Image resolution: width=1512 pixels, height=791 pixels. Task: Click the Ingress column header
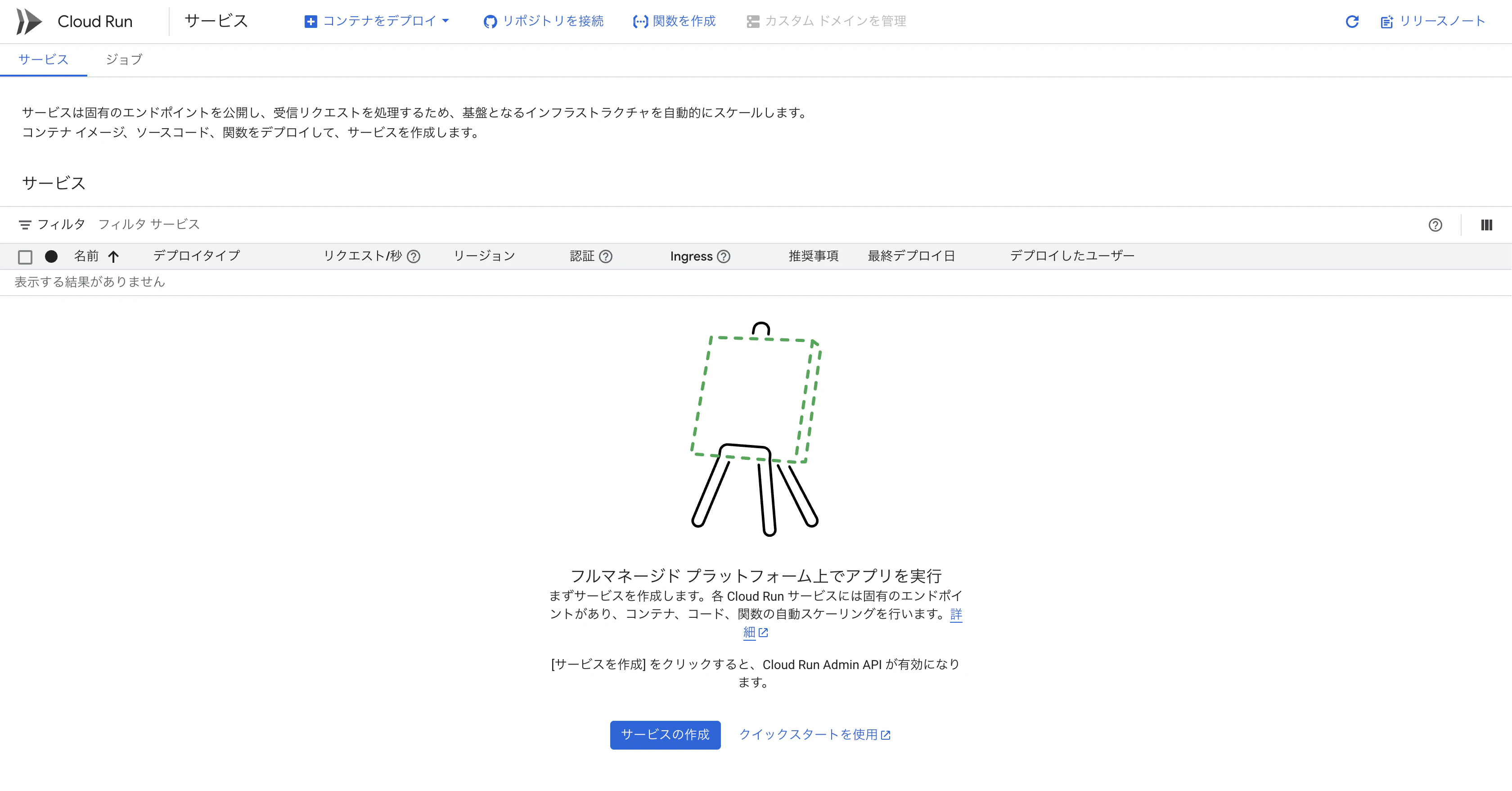tap(691, 256)
